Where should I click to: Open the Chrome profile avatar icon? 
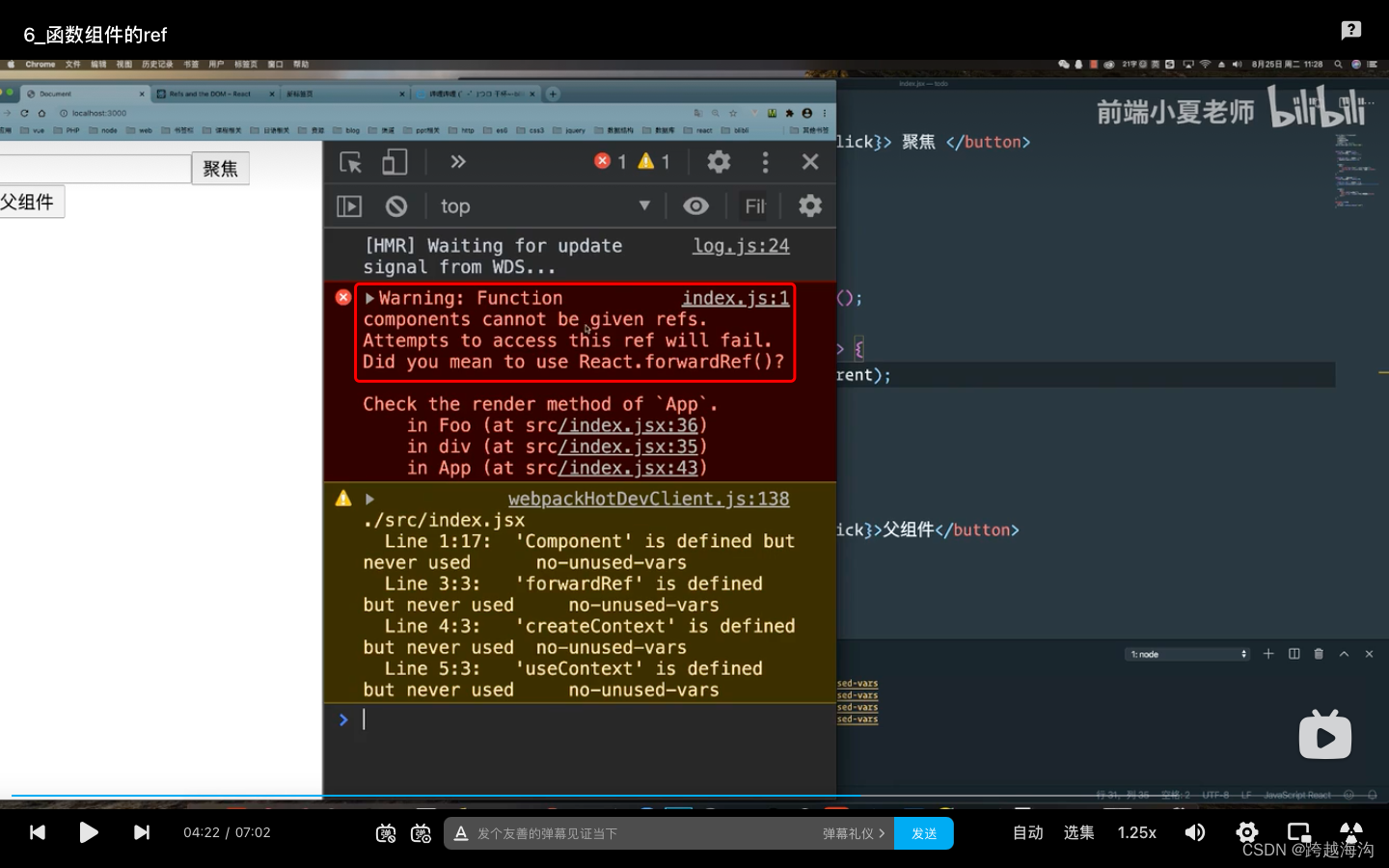point(807,113)
